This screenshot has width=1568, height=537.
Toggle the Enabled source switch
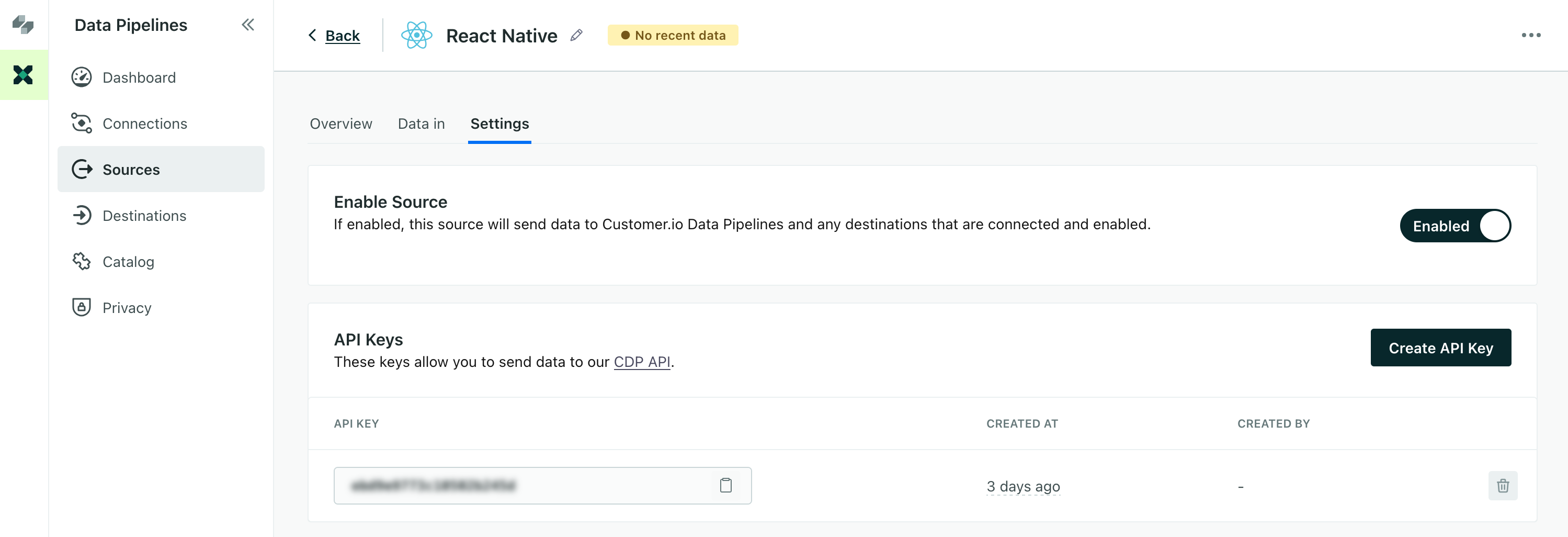click(1456, 226)
